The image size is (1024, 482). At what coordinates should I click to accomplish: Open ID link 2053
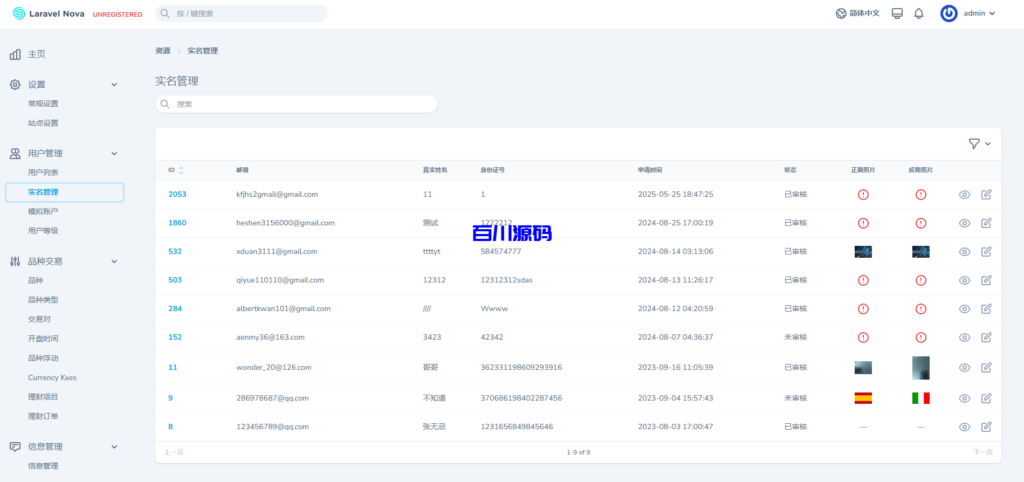[177, 195]
